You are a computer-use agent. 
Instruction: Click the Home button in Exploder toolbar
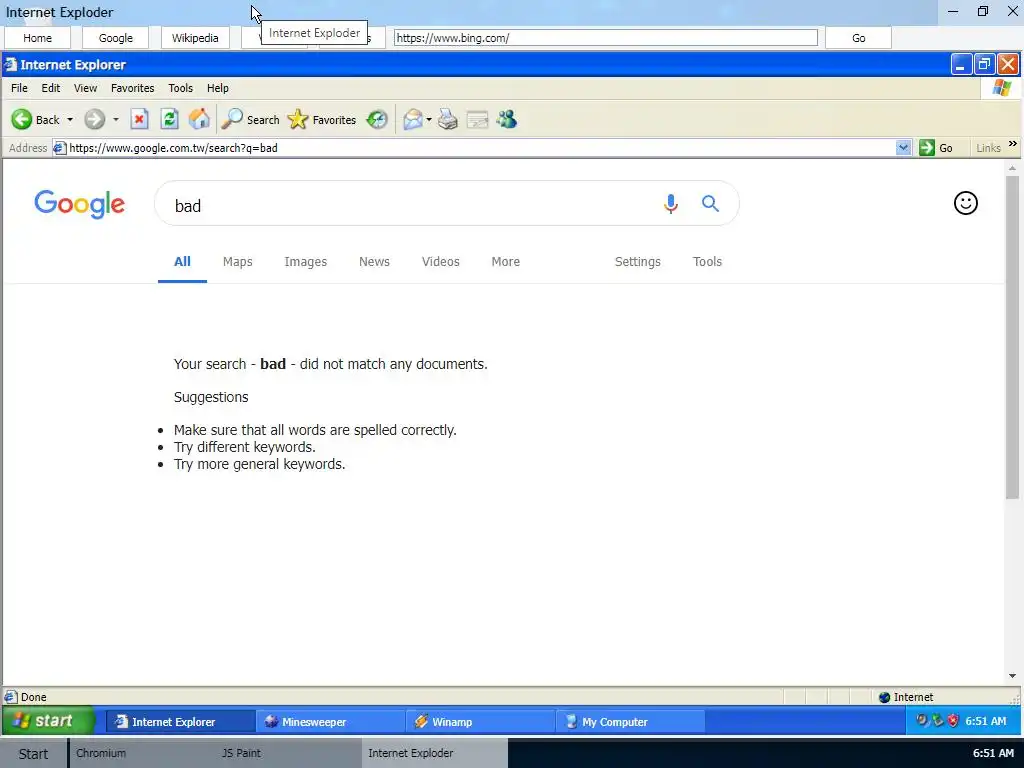[37, 38]
